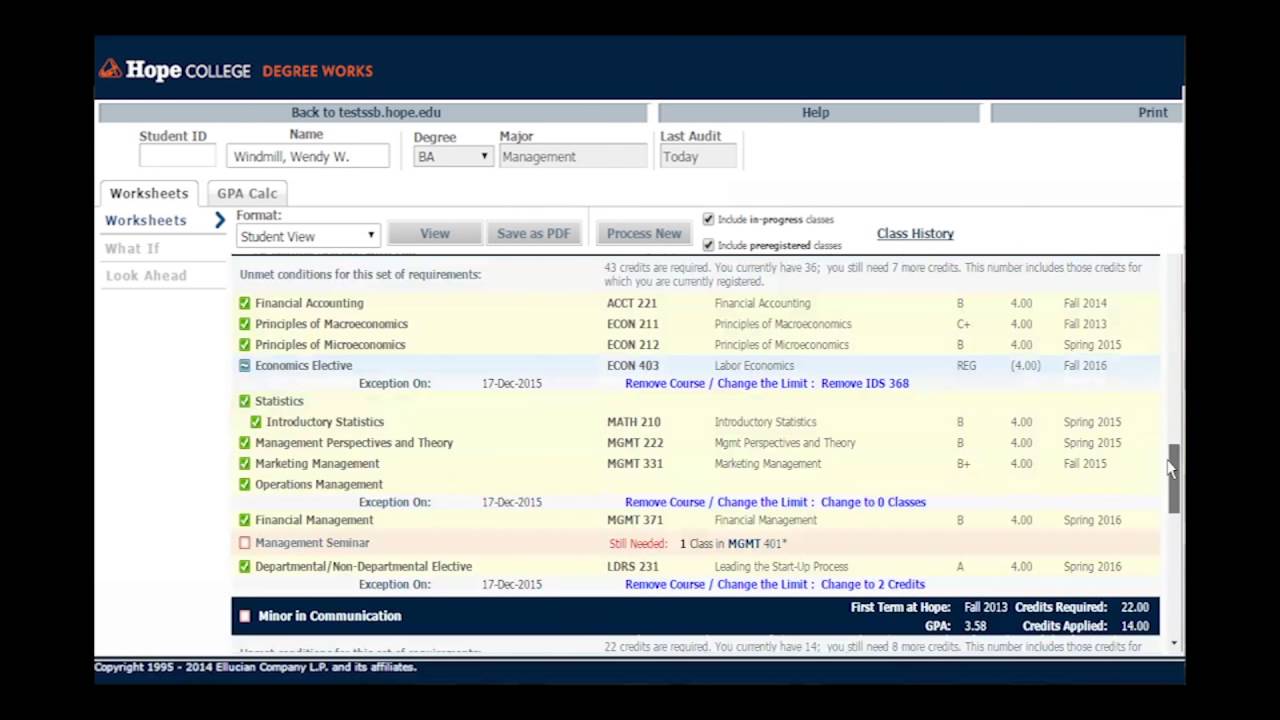Select What If in the left sidebar

(x=132, y=248)
